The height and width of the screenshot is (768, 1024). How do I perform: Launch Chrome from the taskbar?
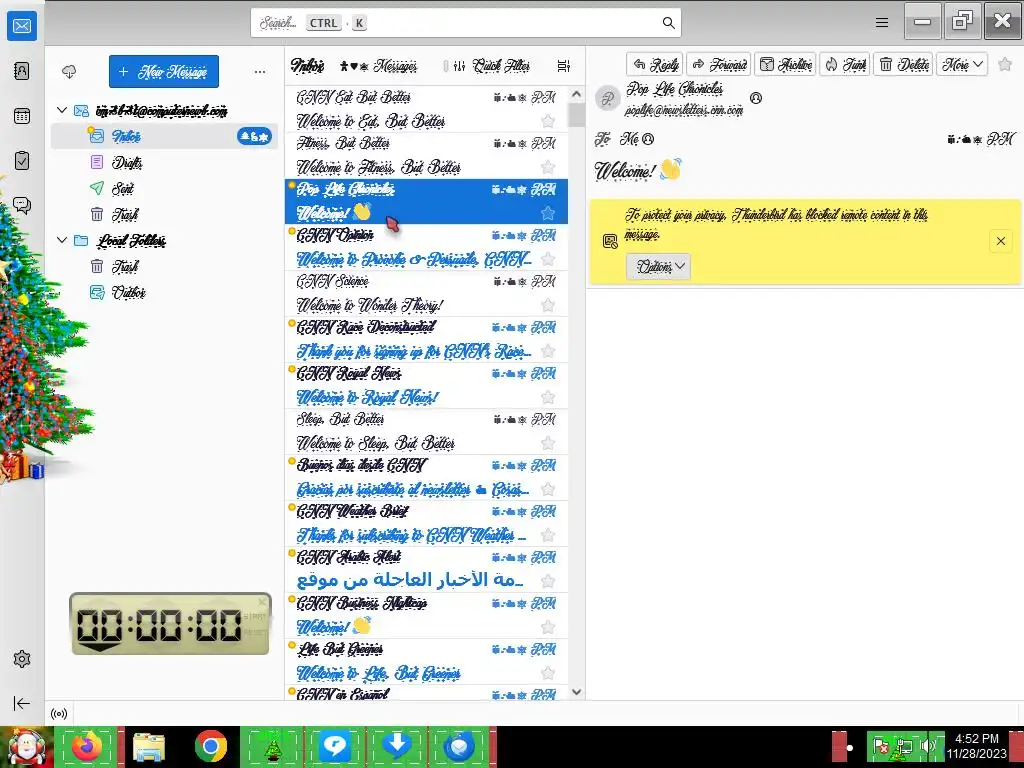(x=210, y=746)
